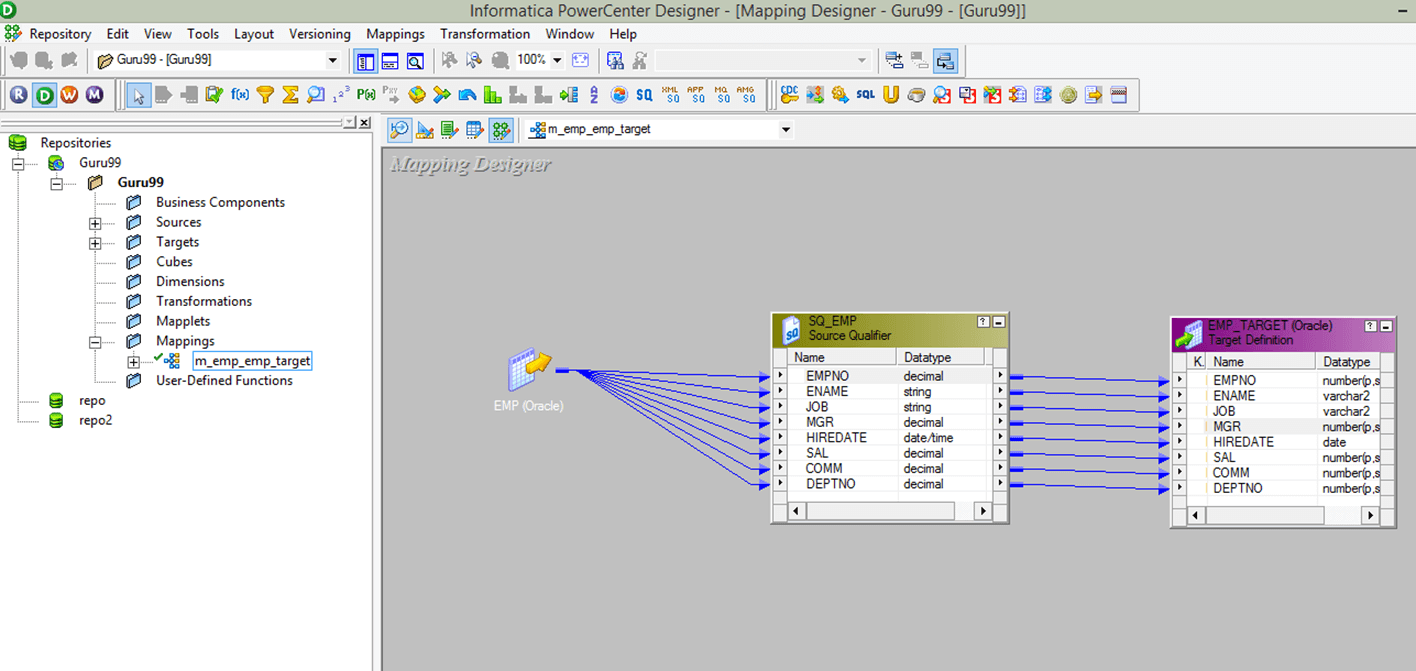Open the mapping name dropdown list
Screen dimensions: 1416x671
pos(785,130)
